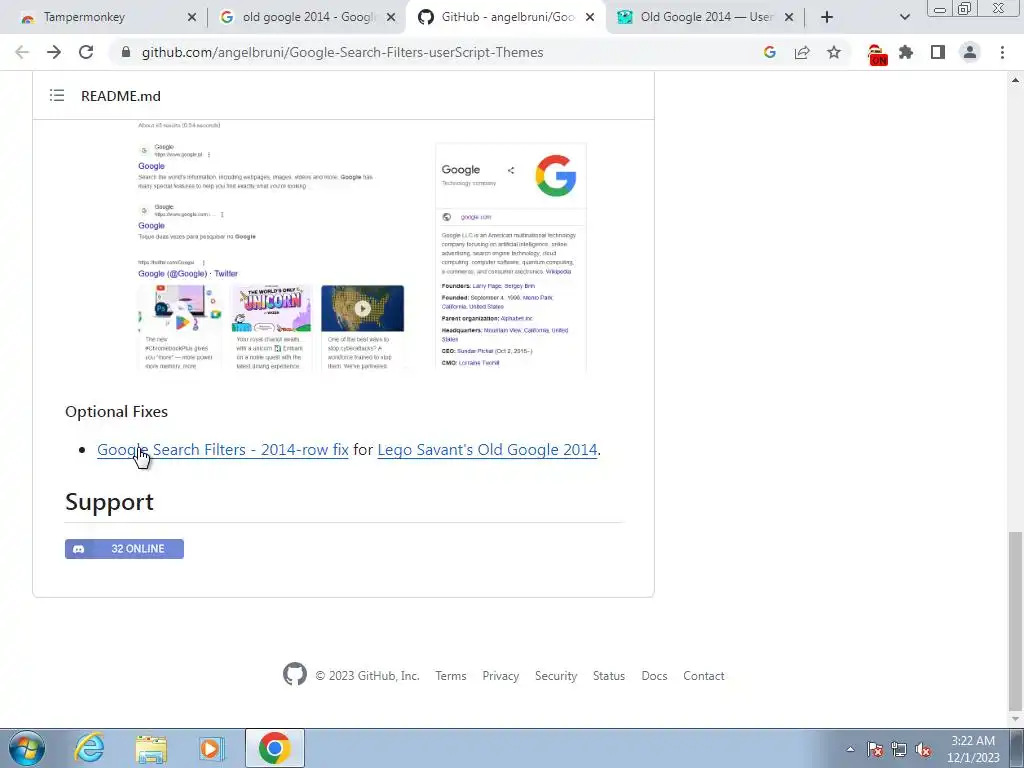Open the Security footer link
1024x768 pixels.
point(556,676)
